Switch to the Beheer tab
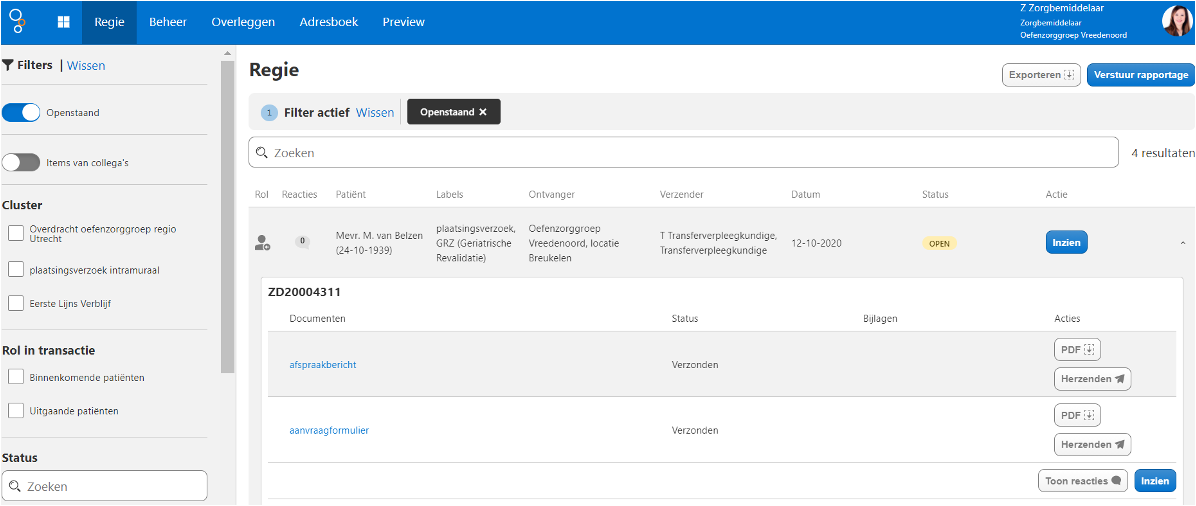This screenshot has height=506, width=1196. [x=168, y=22]
